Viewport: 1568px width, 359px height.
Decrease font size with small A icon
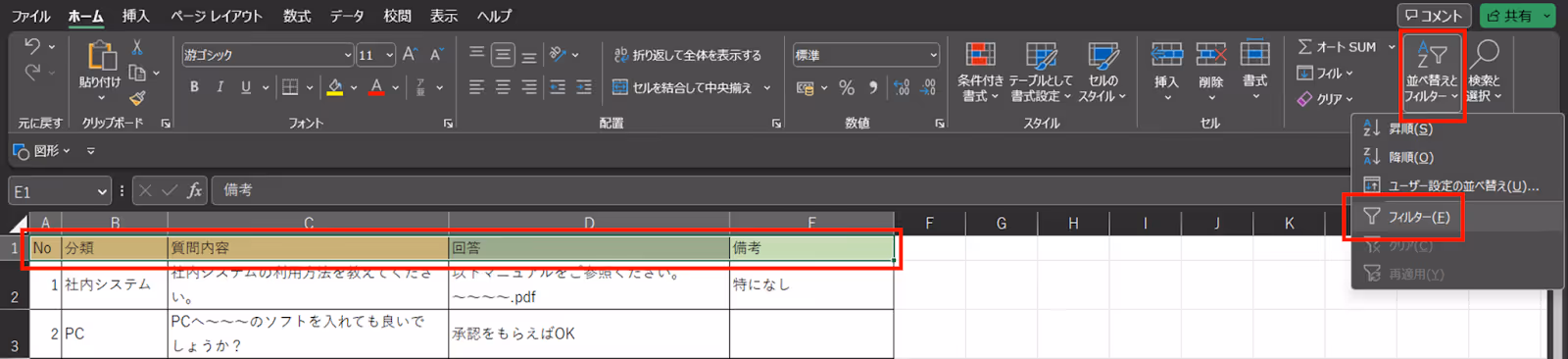(x=436, y=55)
